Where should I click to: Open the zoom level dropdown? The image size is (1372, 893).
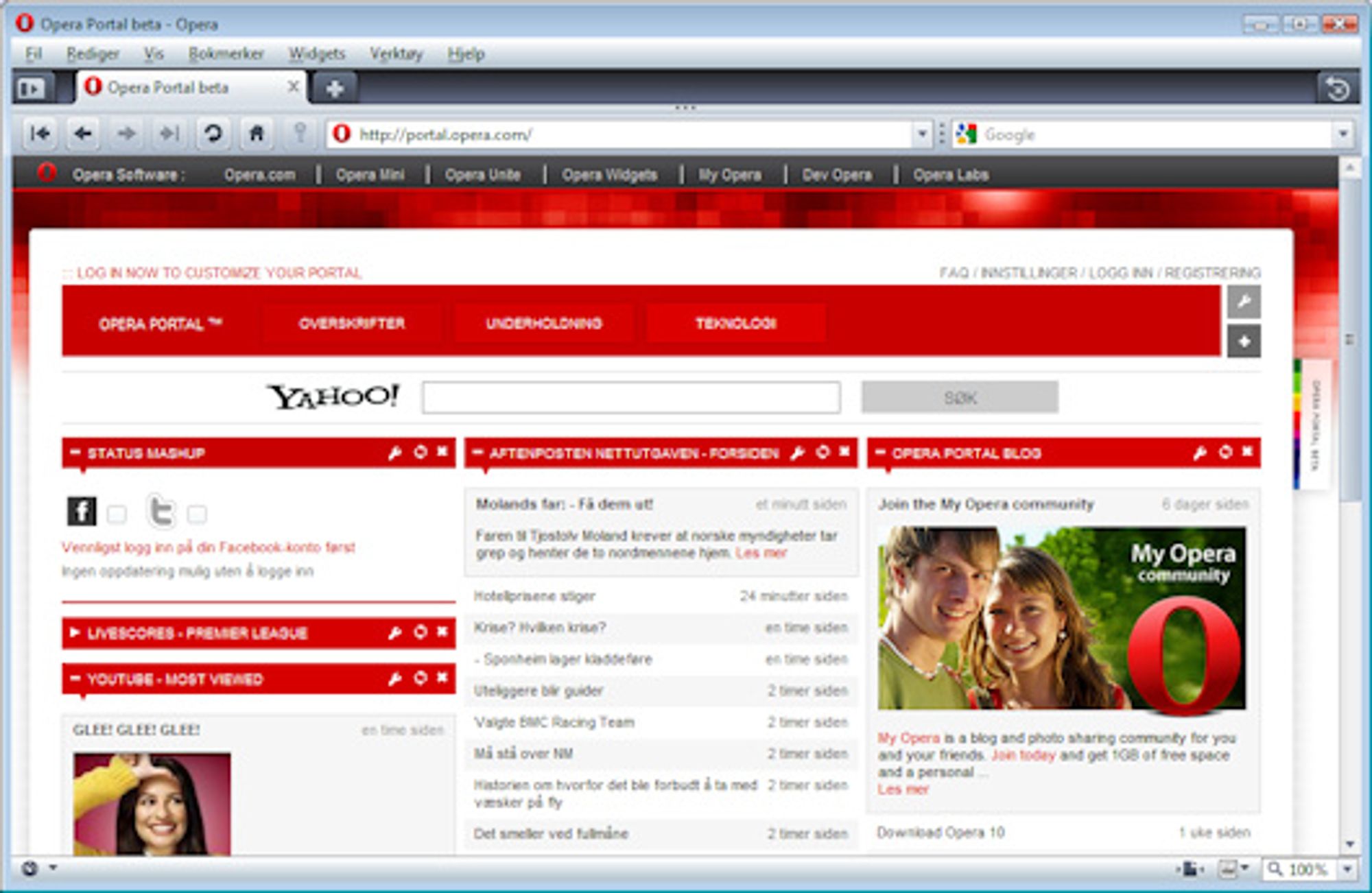(x=1347, y=870)
